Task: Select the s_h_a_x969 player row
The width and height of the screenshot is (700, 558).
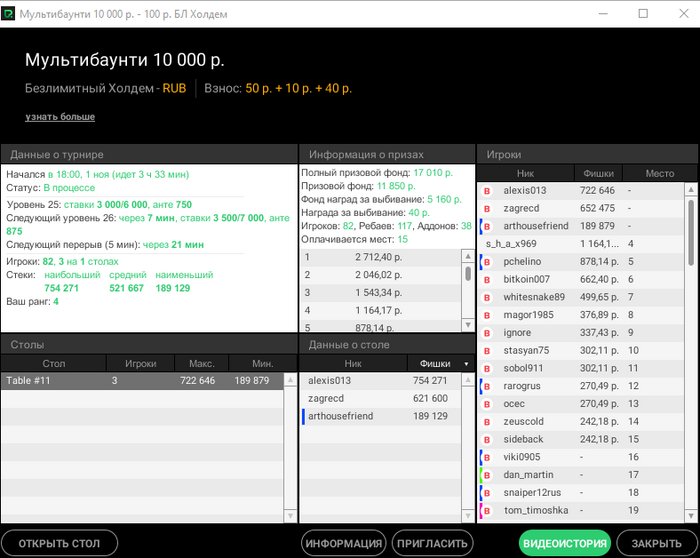Action: tap(580, 244)
